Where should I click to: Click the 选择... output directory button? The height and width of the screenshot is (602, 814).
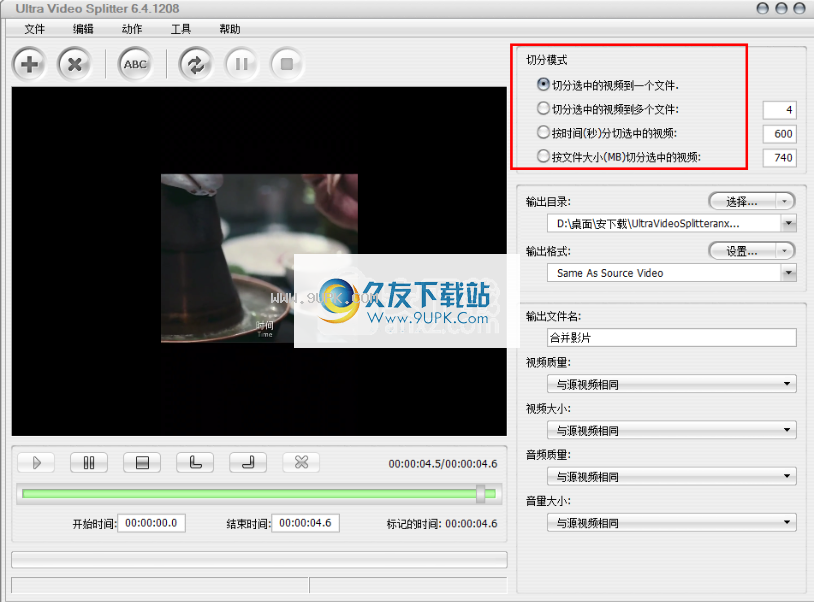pyautogui.click(x=742, y=201)
